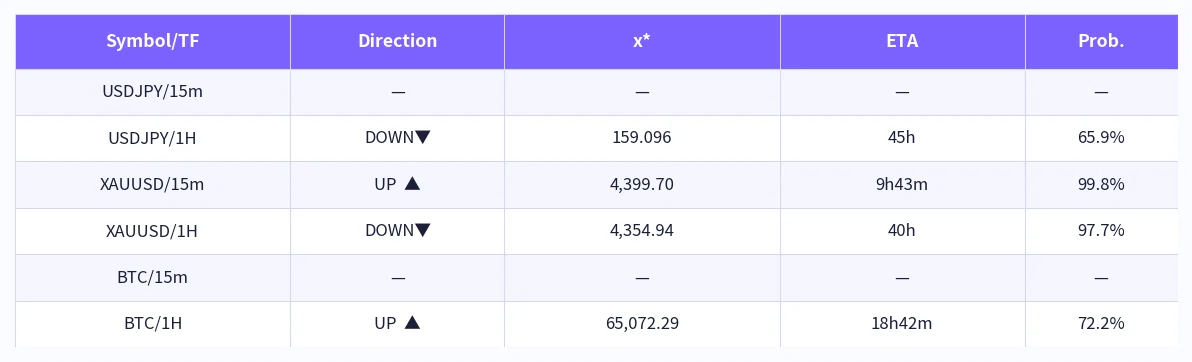Select the XAUUSD/1H symbol cell
The height and width of the screenshot is (362, 1192).
[x=153, y=231]
